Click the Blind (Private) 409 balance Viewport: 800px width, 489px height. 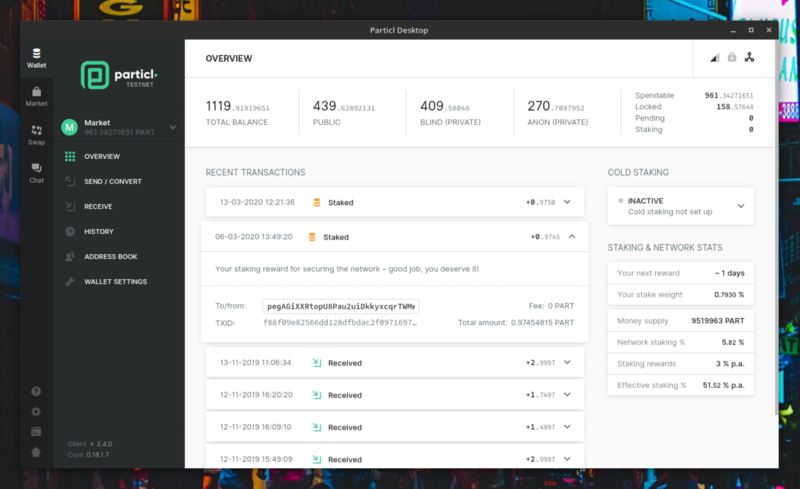(x=444, y=107)
